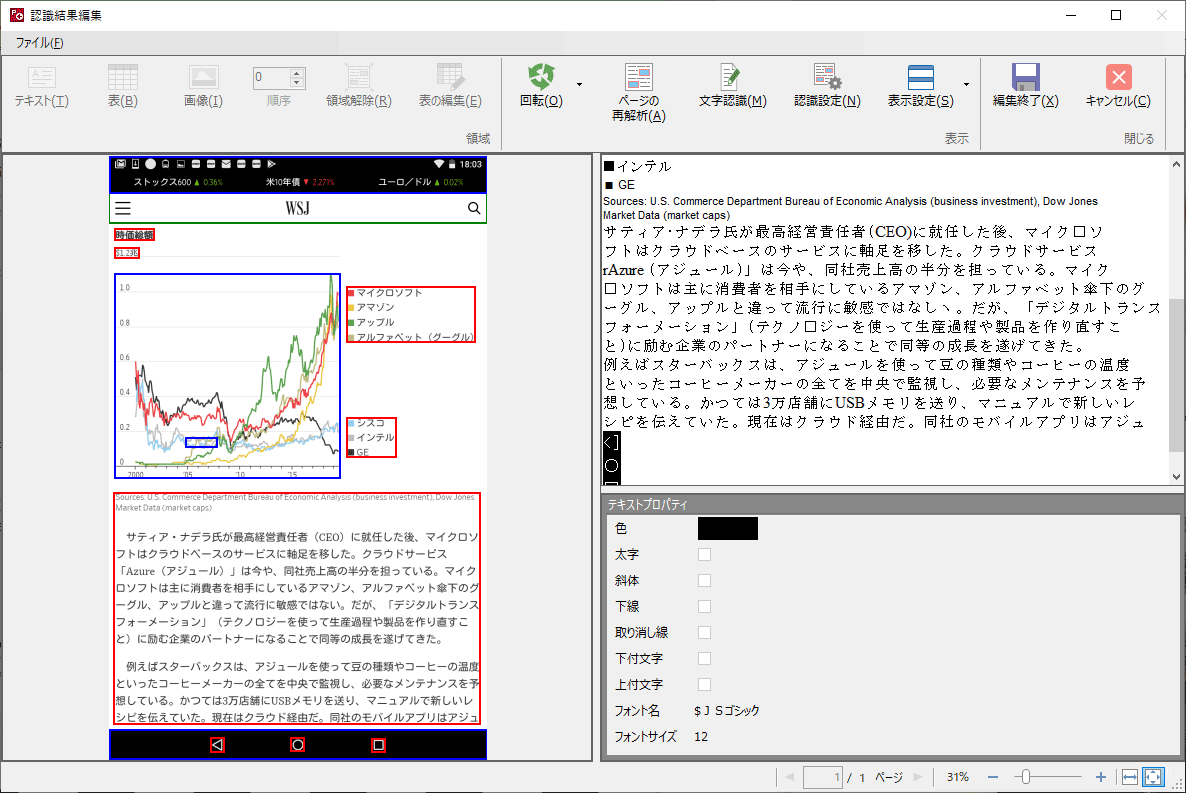
Task: Select the テキスト(T) text region tool
Action: coord(42,86)
